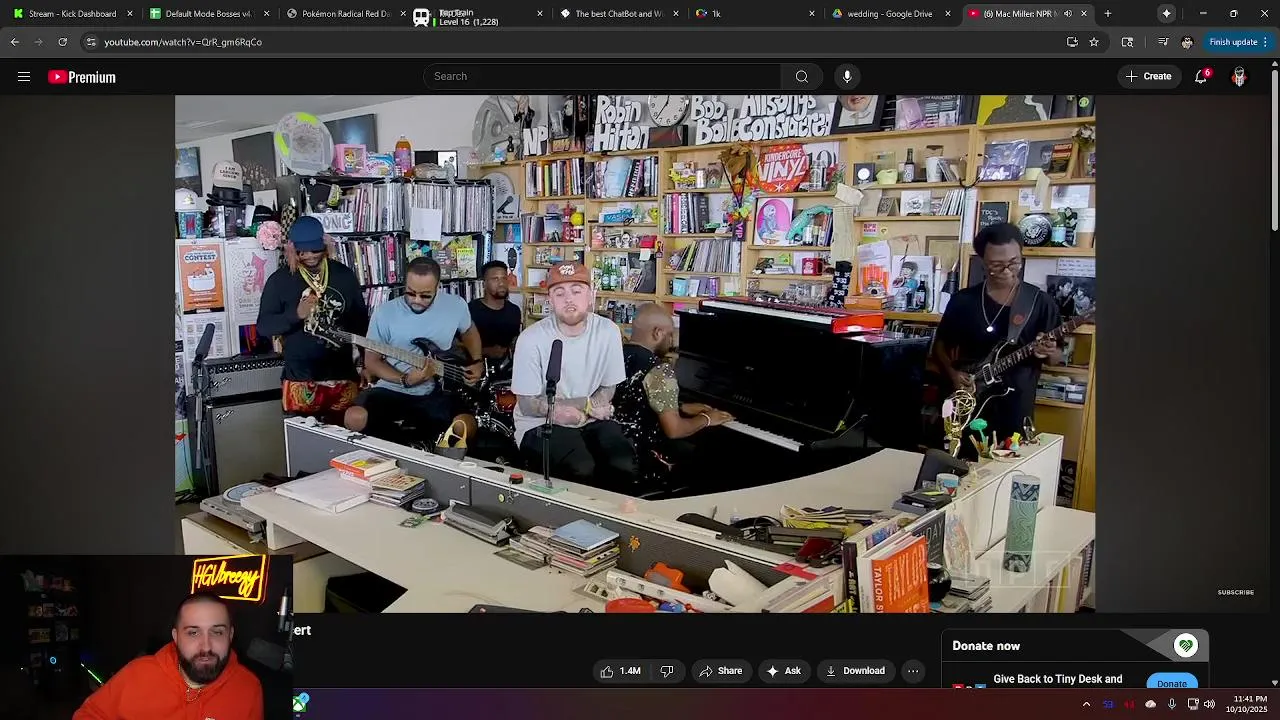Open media controls icon in Chrome toolbar
This screenshot has width=1280, height=720.
click(x=1162, y=42)
